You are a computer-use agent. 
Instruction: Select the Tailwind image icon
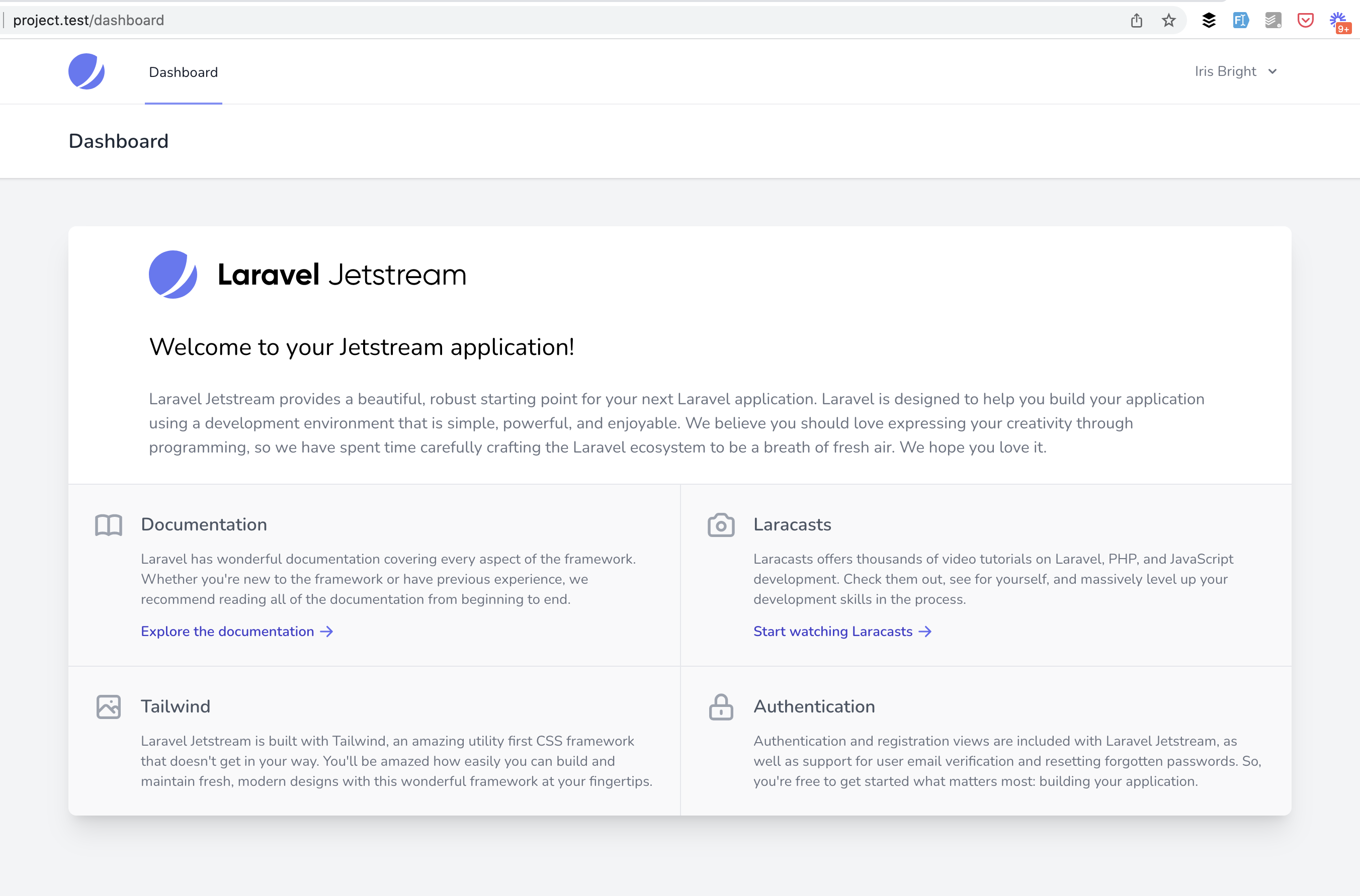pos(109,707)
